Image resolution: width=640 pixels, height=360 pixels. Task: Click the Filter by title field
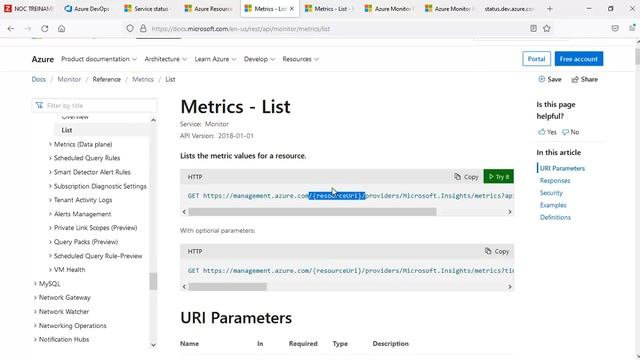(94, 106)
